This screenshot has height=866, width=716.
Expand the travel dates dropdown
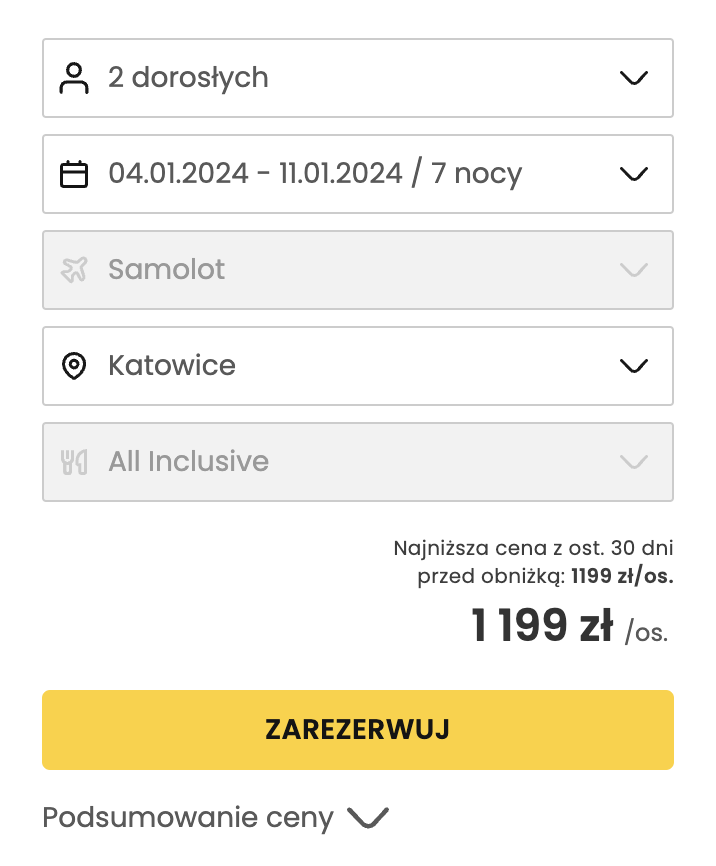[x=634, y=173]
